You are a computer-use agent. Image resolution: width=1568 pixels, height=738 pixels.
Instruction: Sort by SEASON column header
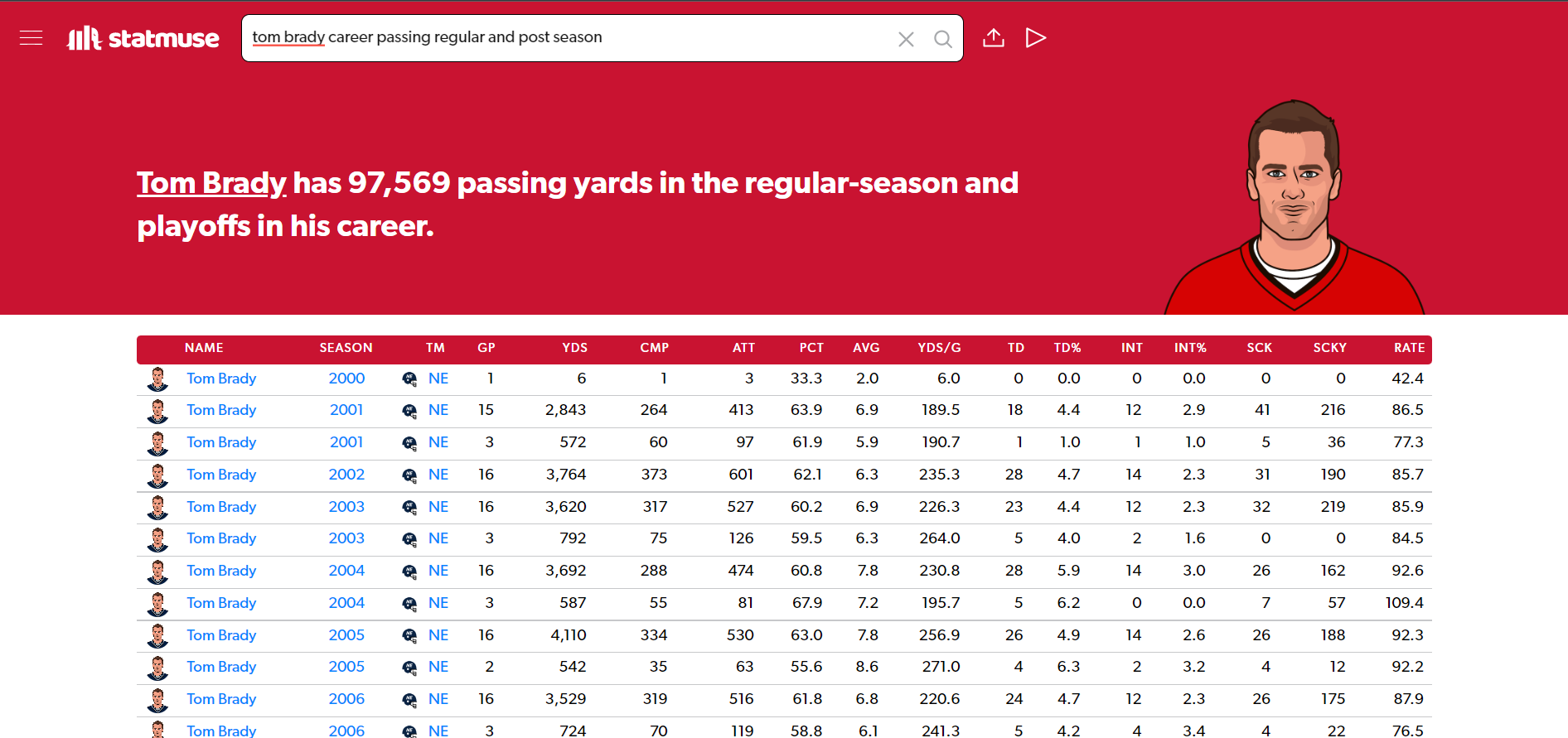(x=346, y=348)
